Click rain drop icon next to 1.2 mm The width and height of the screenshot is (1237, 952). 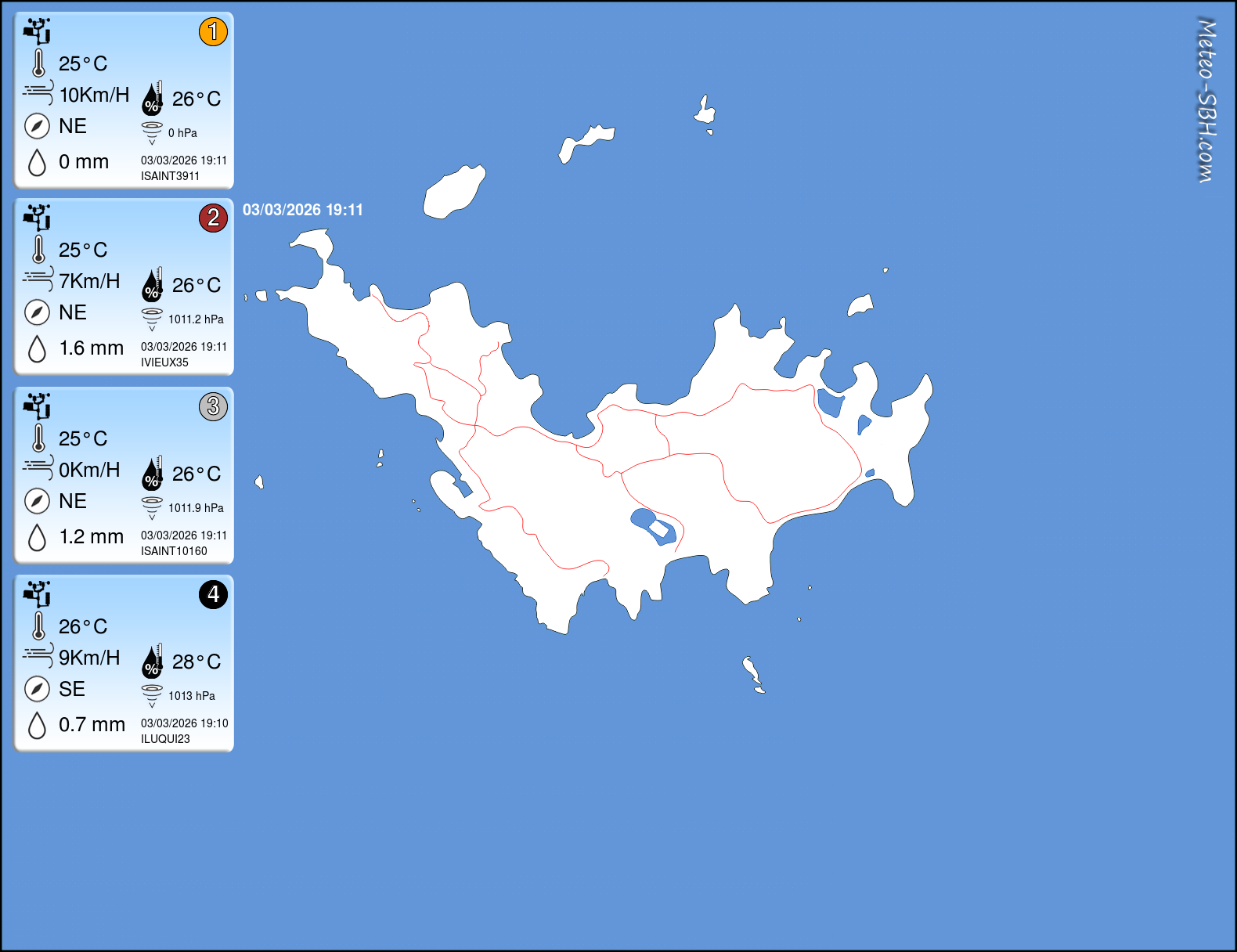pyautogui.click(x=37, y=537)
